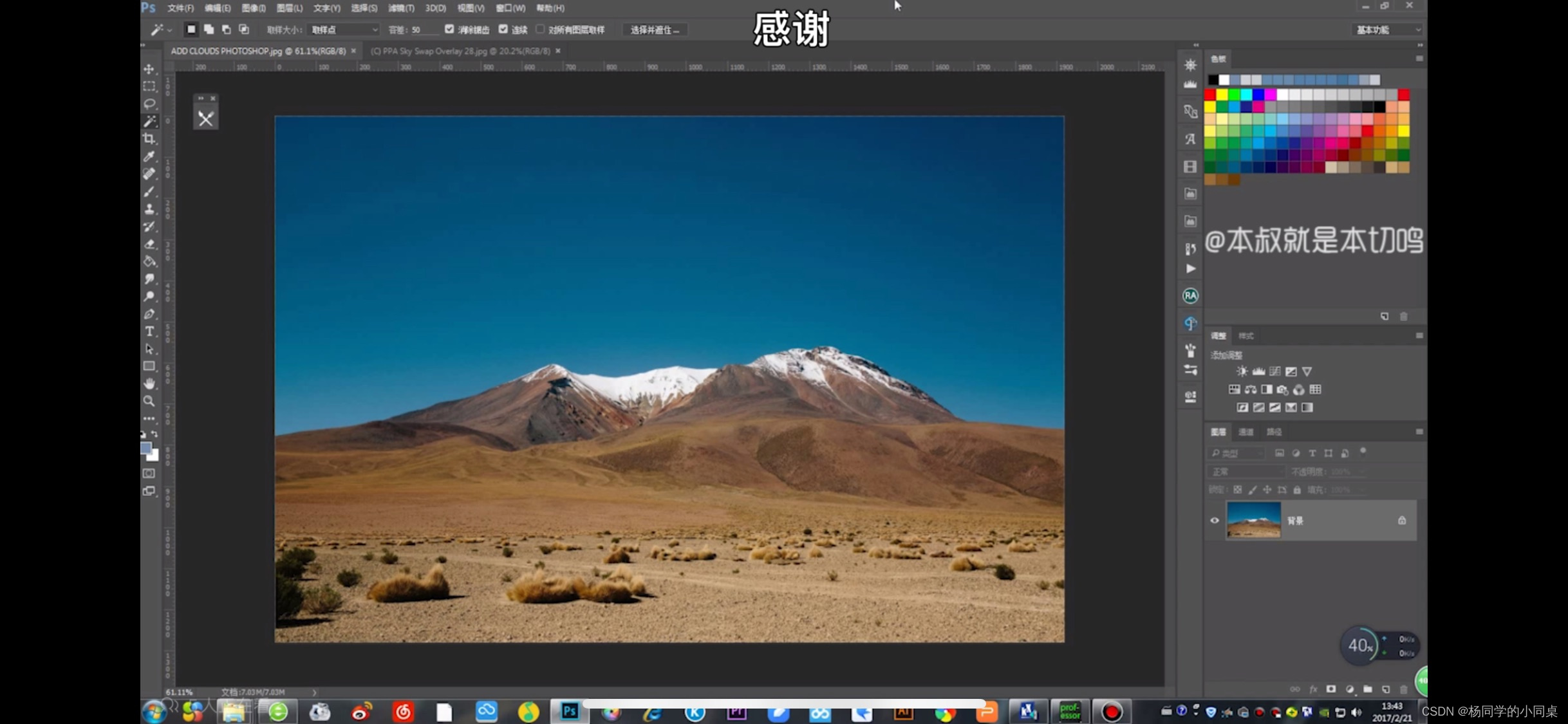Open the layer filter type (类型) dropdown
The height and width of the screenshot is (724, 1568).
tap(1236, 453)
